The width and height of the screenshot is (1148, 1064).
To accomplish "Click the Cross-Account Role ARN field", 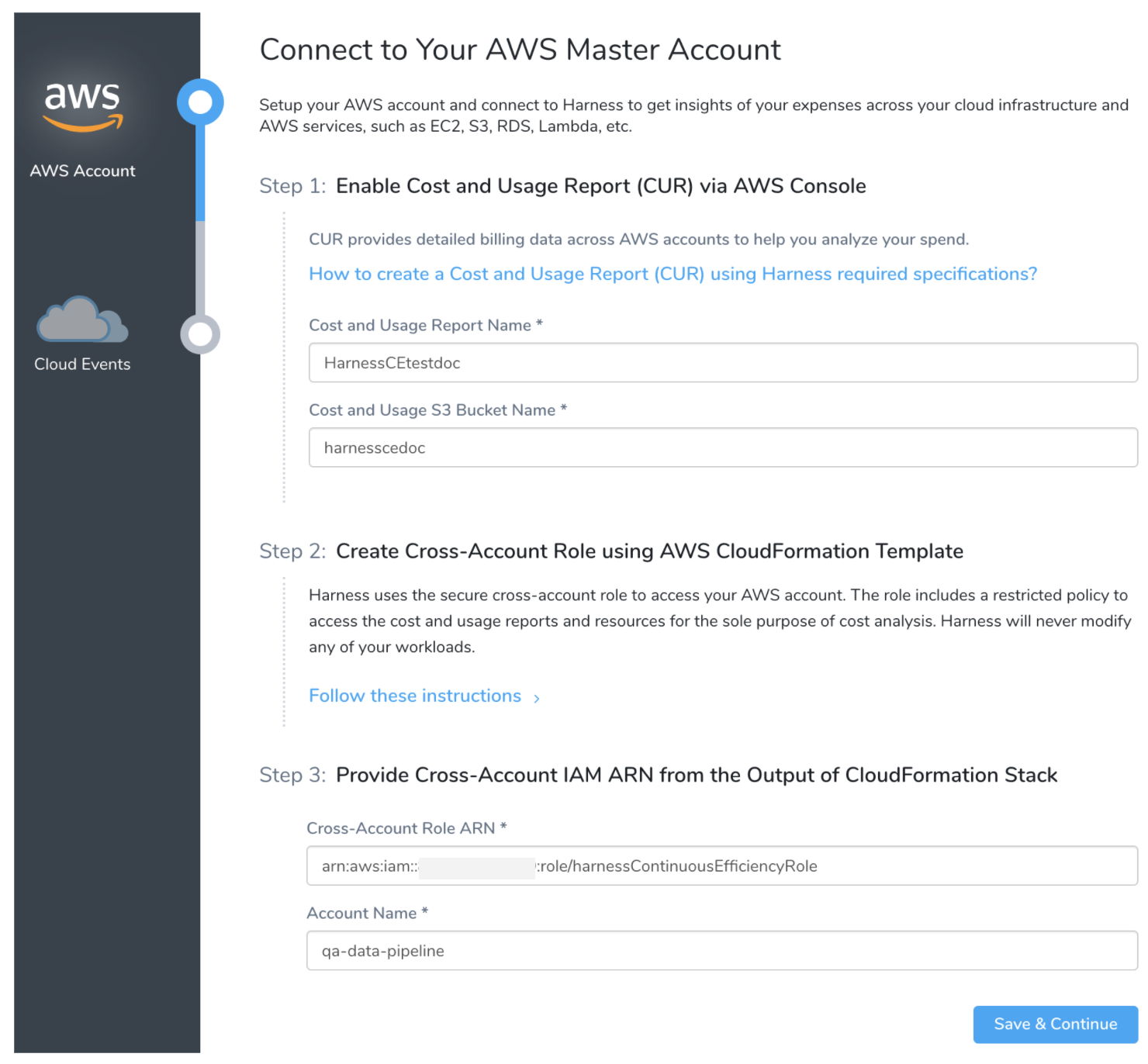I will (x=722, y=865).
